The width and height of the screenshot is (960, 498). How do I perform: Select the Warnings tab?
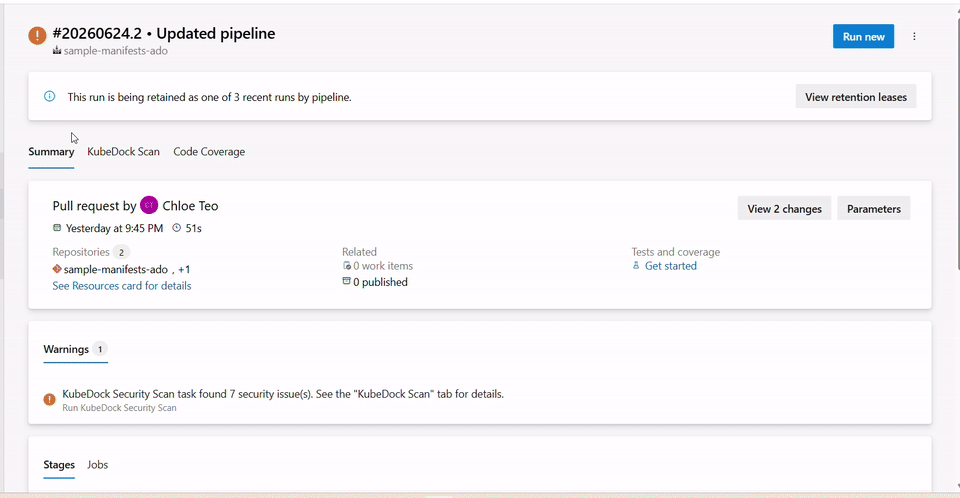[x=75, y=349]
